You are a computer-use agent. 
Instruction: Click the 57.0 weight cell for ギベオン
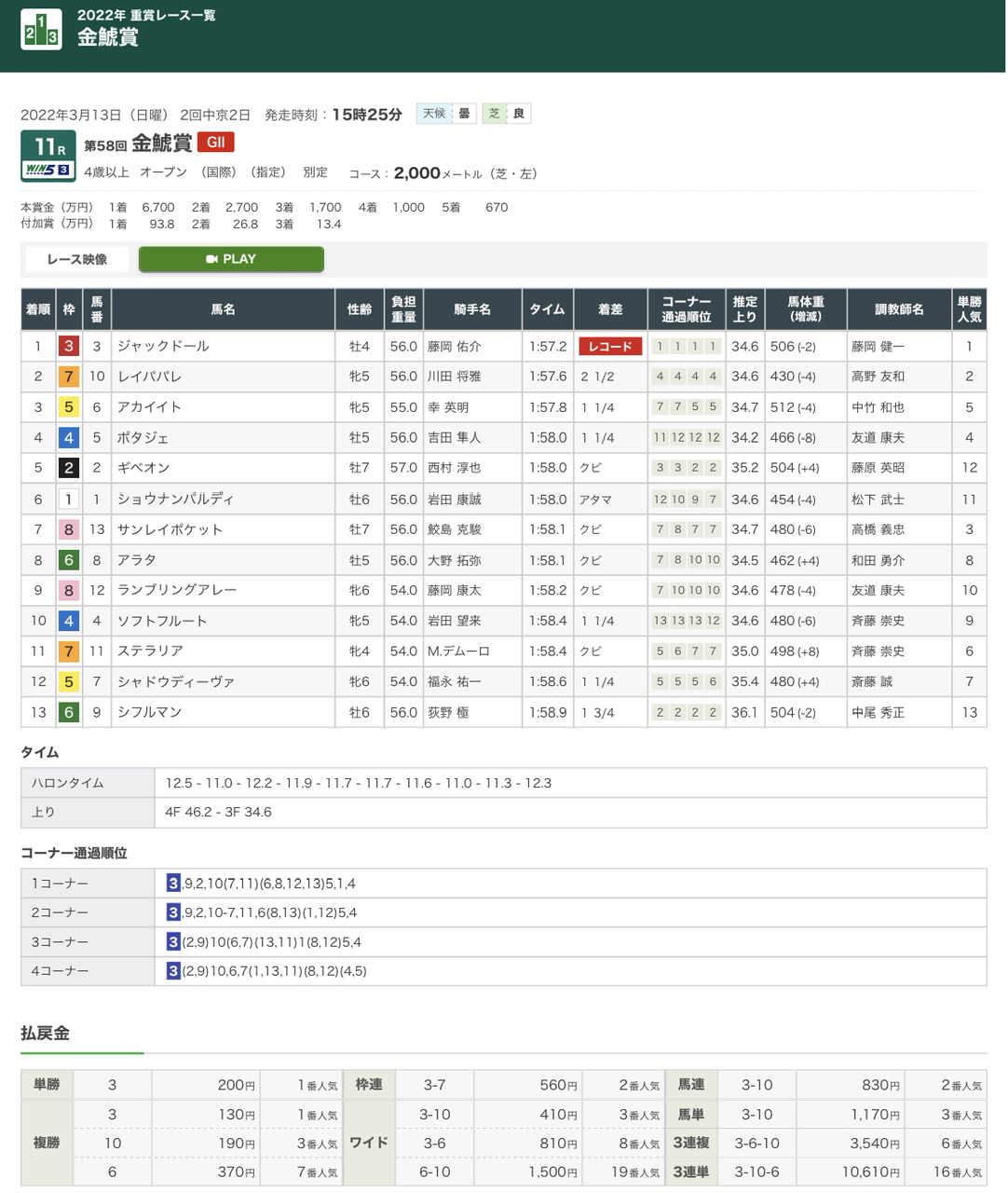click(403, 468)
